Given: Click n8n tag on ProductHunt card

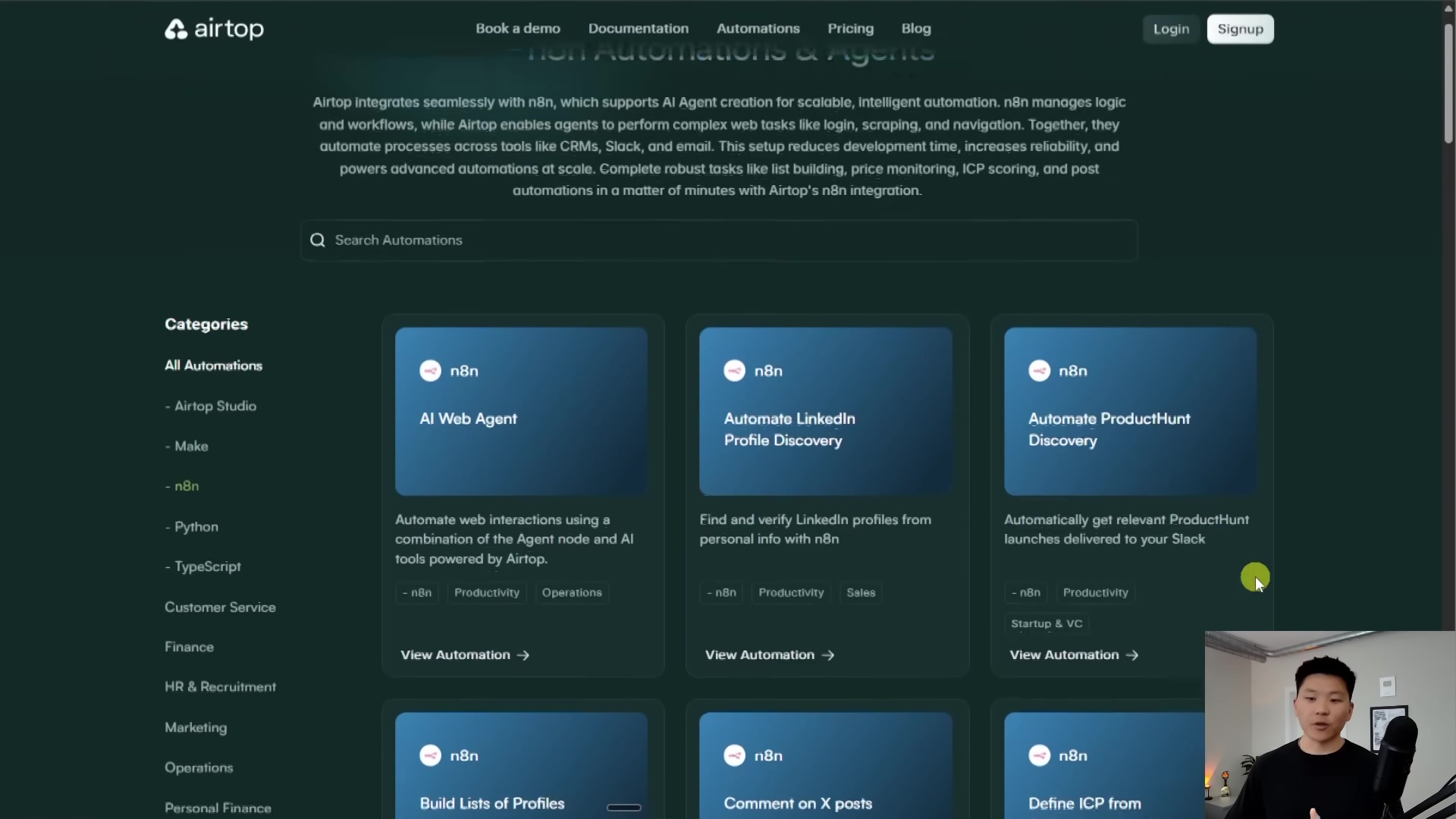Looking at the screenshot, I should coord(1026,593).
